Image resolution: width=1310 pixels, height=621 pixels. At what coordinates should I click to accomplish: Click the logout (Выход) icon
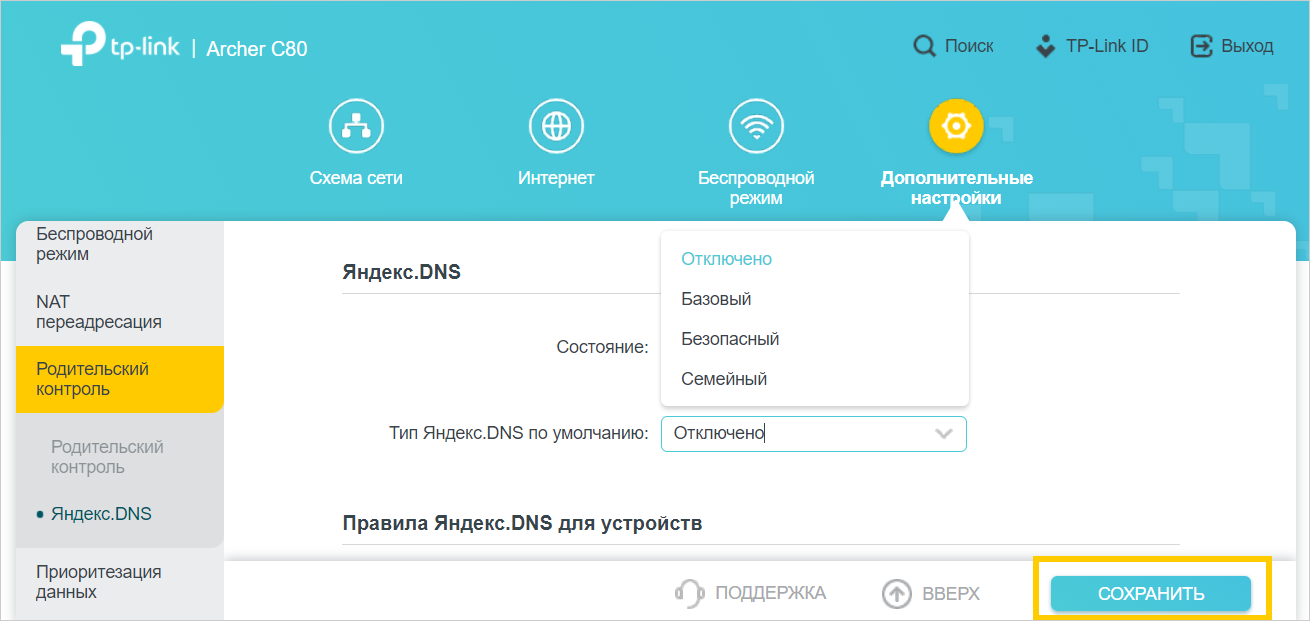click(x=1200, y=46)
